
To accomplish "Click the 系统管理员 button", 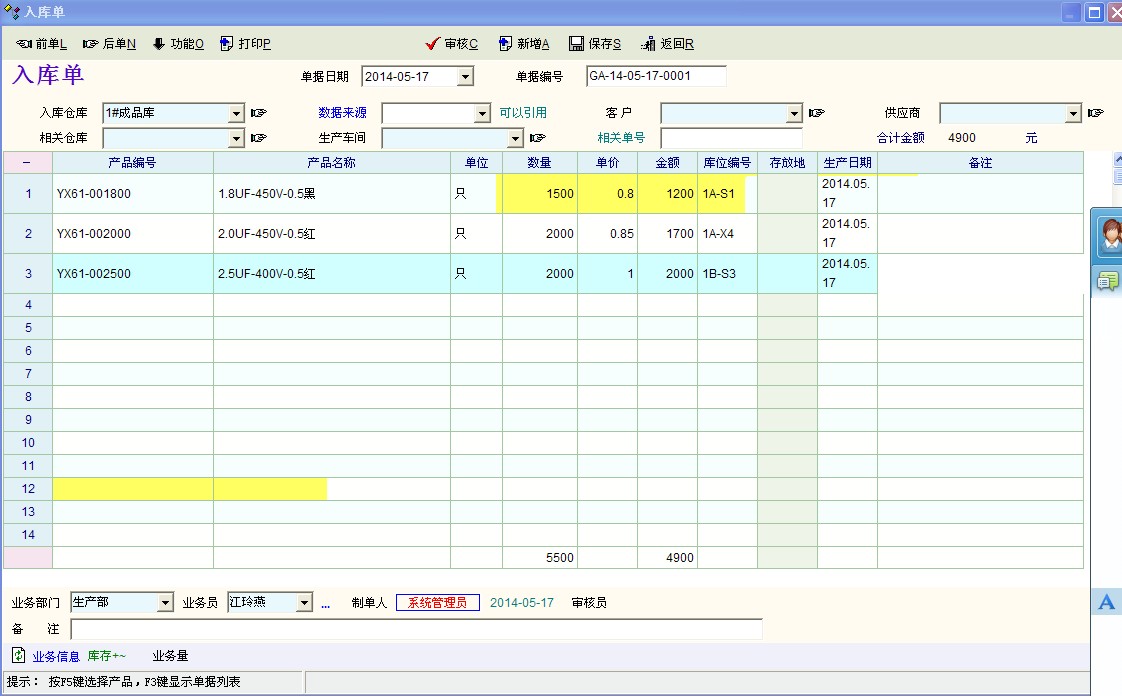I will [x=437, y=603].
